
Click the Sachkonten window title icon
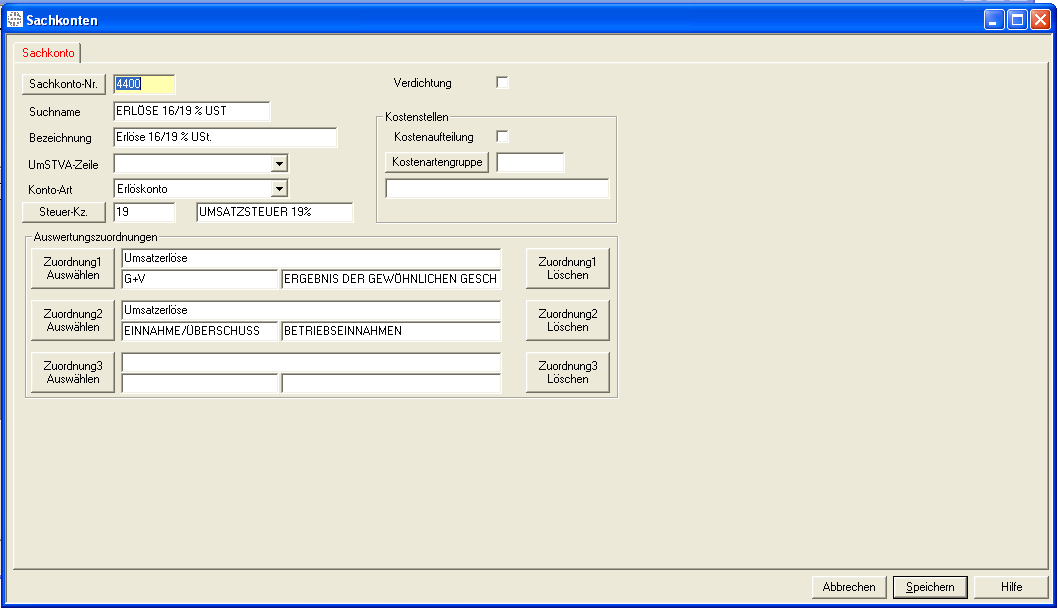point(15,20)
